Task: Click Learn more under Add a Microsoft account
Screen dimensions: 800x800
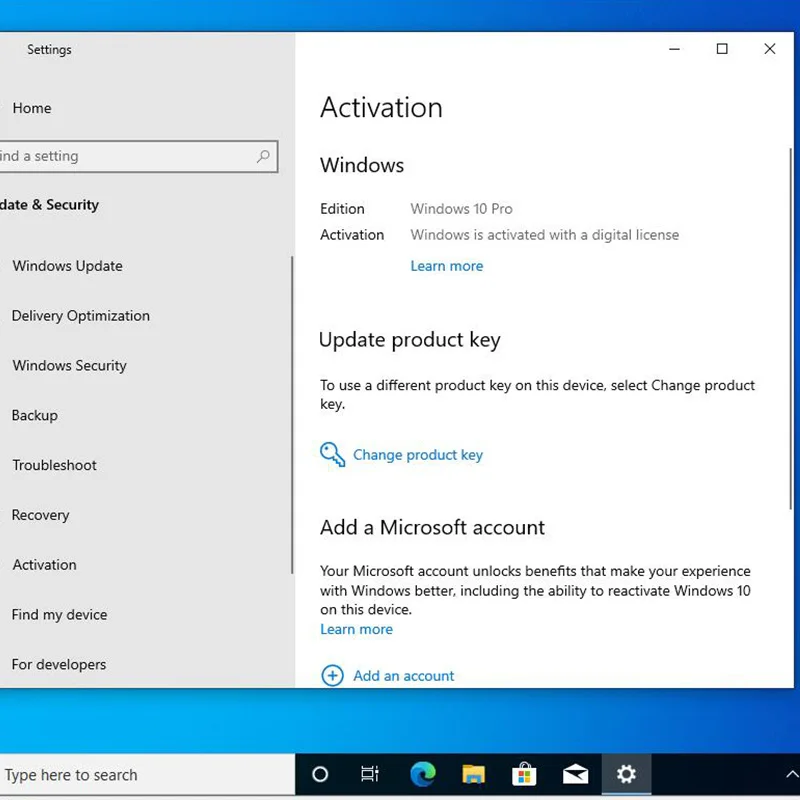Action: (x=356, y=629)
